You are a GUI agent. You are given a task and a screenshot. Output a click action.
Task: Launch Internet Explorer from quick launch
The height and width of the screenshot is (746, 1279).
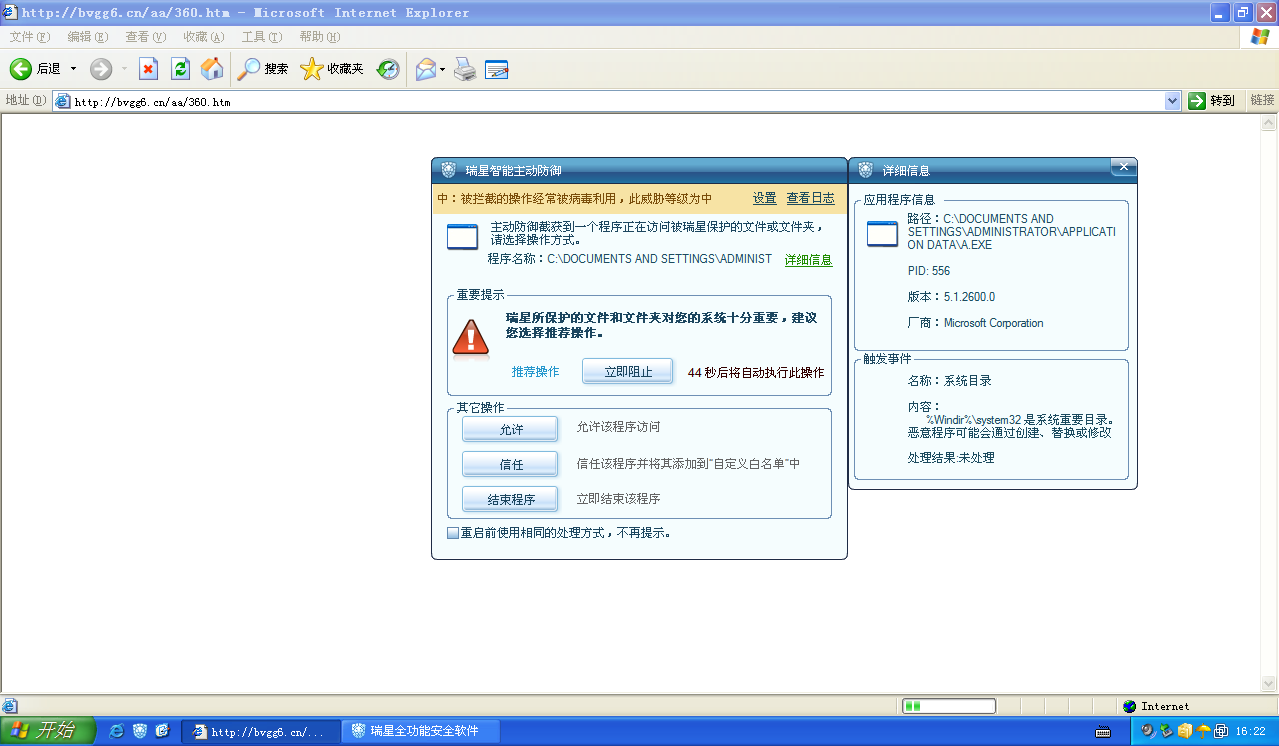117,731
